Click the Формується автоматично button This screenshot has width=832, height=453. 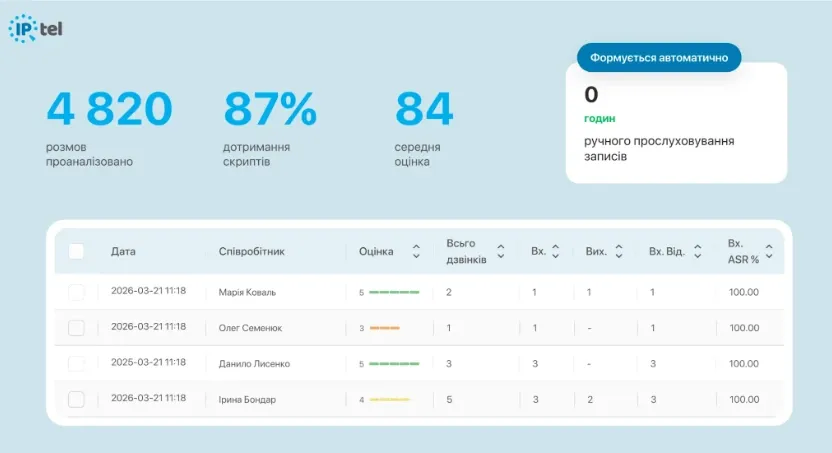tap(658, 57)
